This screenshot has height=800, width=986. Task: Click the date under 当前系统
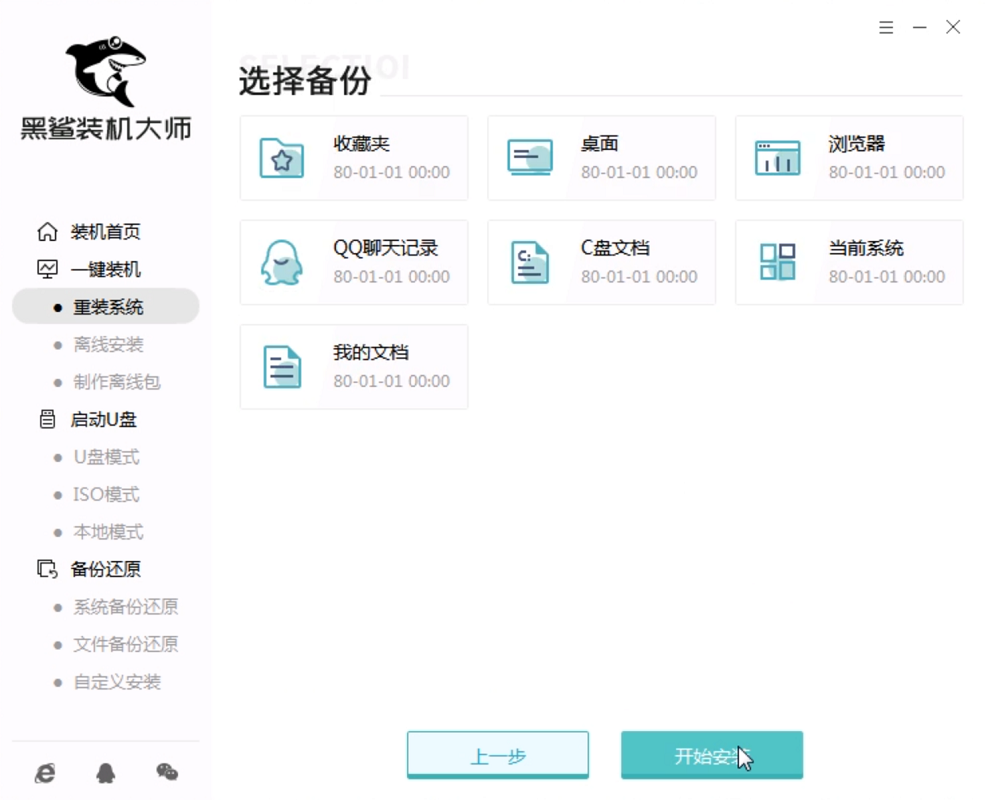coord(887,277)
